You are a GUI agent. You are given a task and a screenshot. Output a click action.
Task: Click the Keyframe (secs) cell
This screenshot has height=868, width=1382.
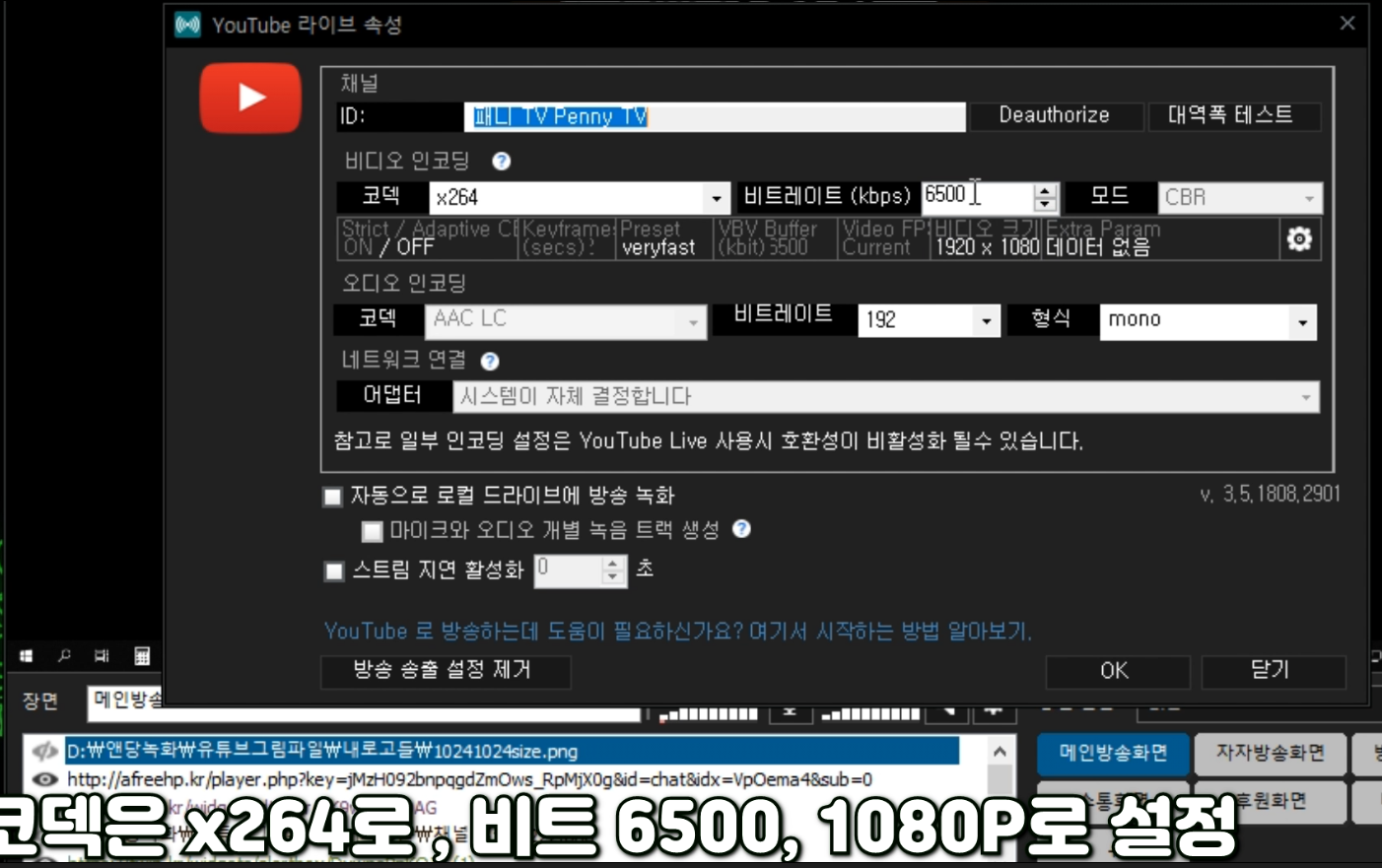click(569, 238)
